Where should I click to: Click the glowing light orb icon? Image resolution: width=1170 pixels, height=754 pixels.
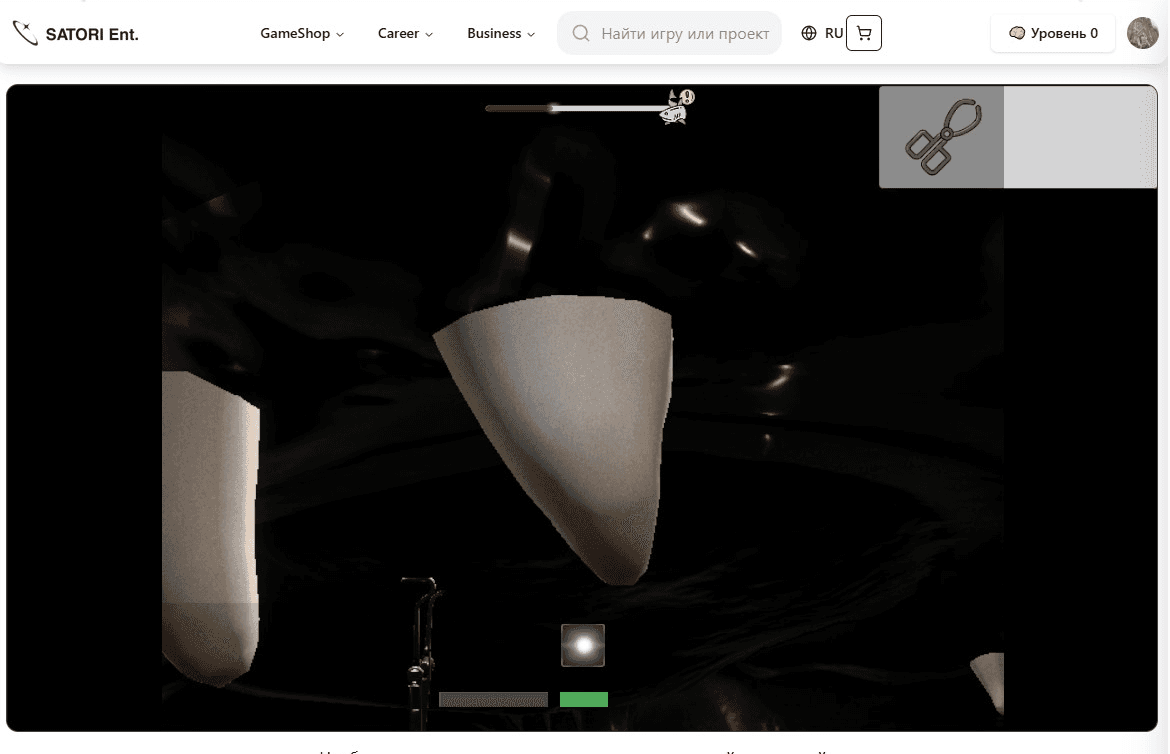point(583,645)
